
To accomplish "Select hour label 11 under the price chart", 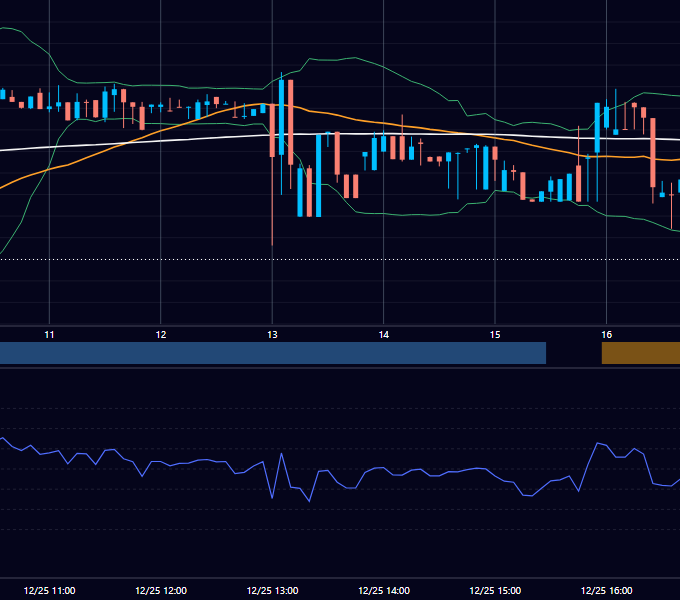I will (49, 335).
